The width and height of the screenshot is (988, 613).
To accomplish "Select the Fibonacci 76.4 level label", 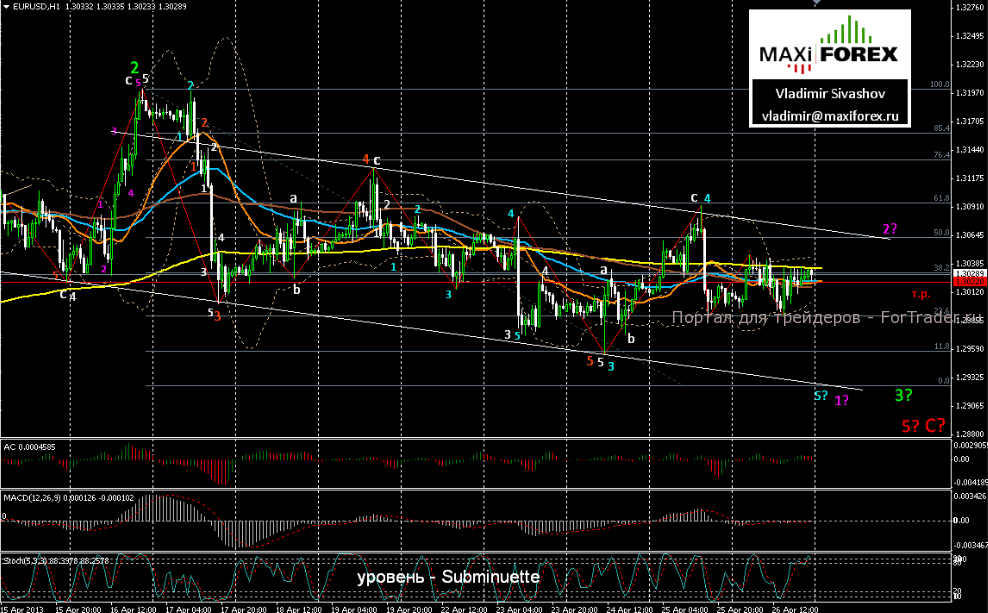I will (x=942, y=155).
